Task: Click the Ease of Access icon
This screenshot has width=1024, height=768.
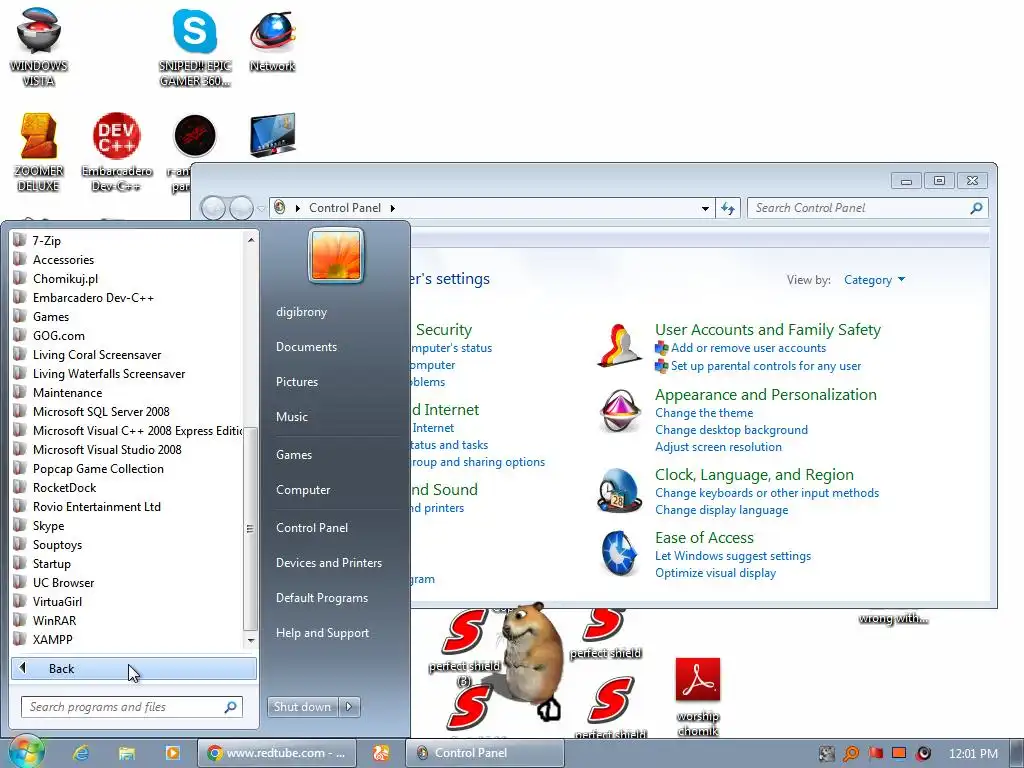Action: 619,552
